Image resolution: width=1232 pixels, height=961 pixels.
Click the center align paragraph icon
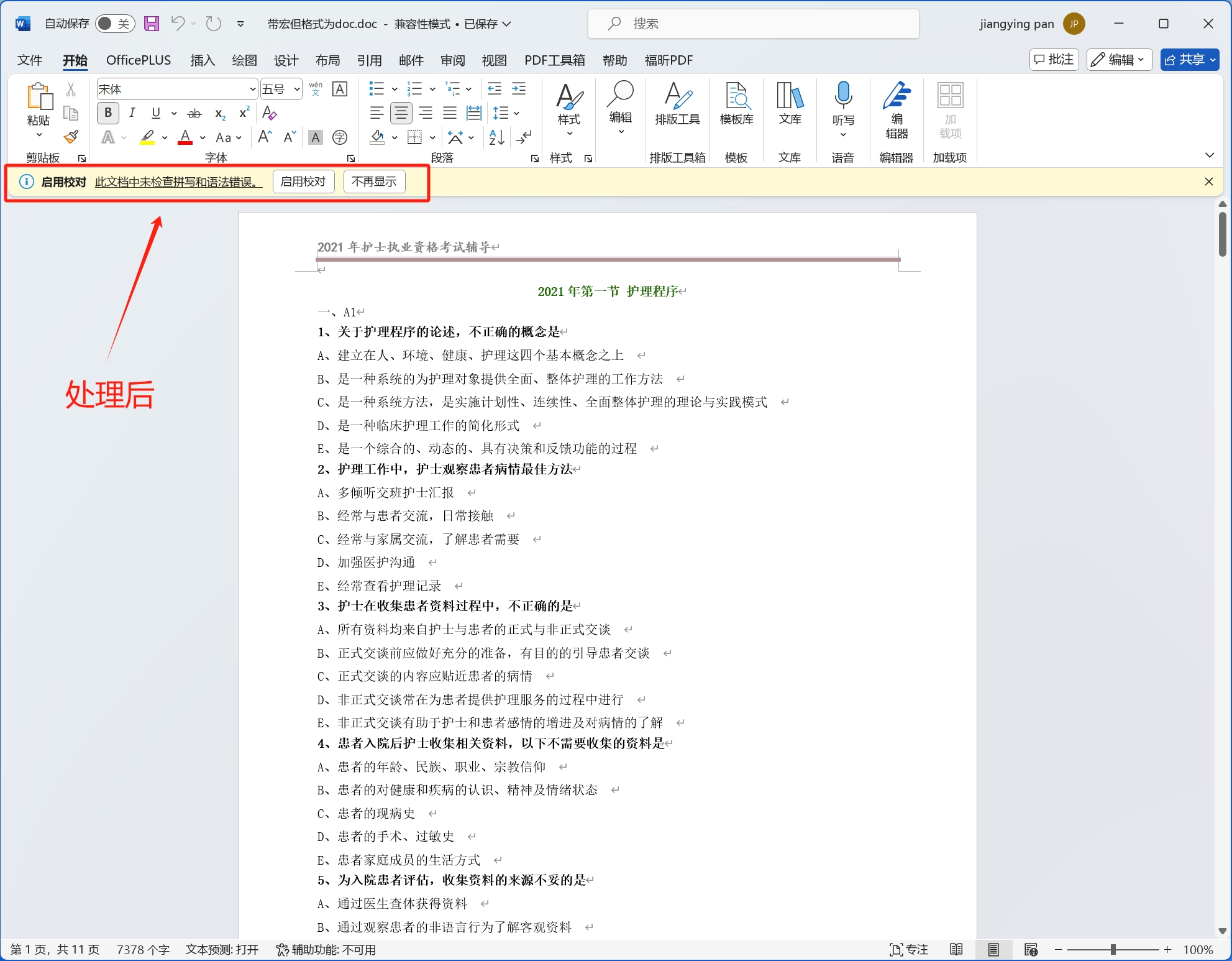click(x=401, y=113)
